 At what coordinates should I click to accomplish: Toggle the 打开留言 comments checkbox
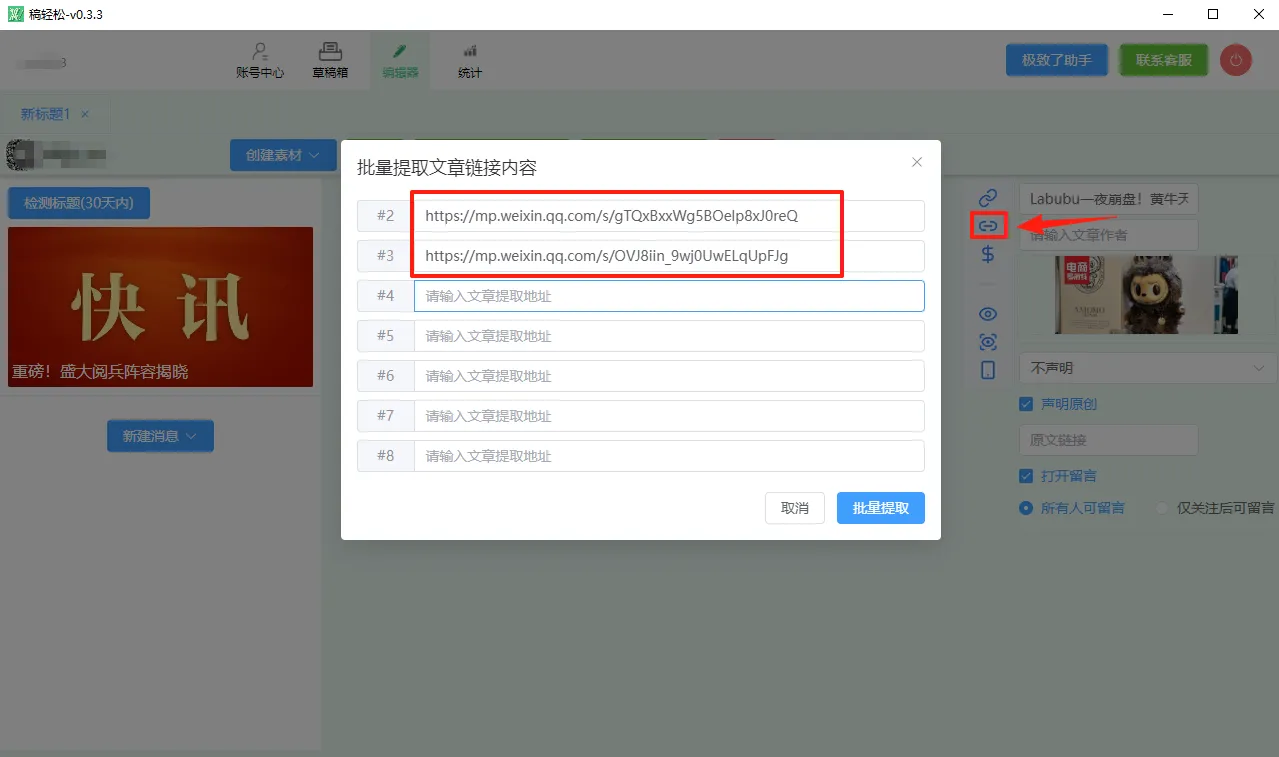tap(1024, 475)
